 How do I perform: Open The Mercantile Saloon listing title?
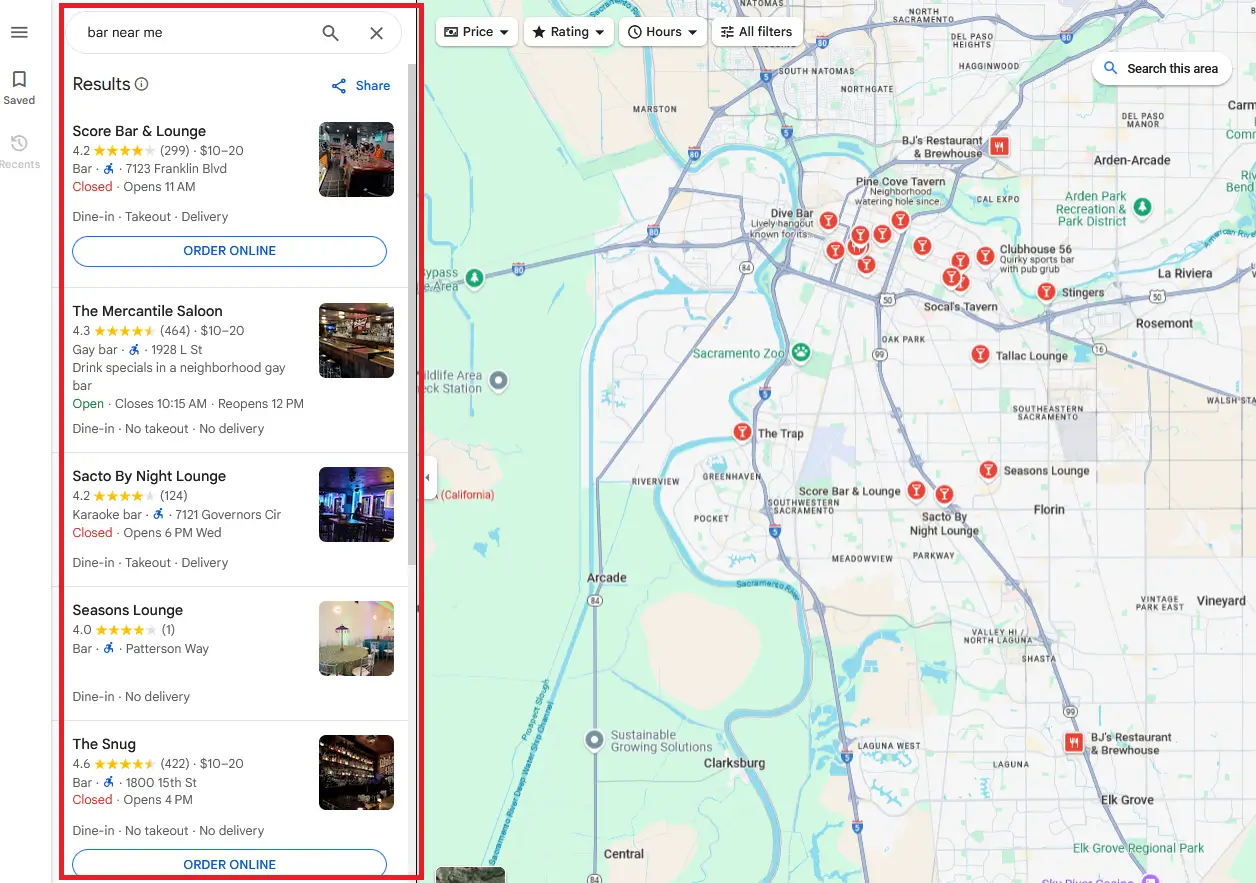click(148, 311)
